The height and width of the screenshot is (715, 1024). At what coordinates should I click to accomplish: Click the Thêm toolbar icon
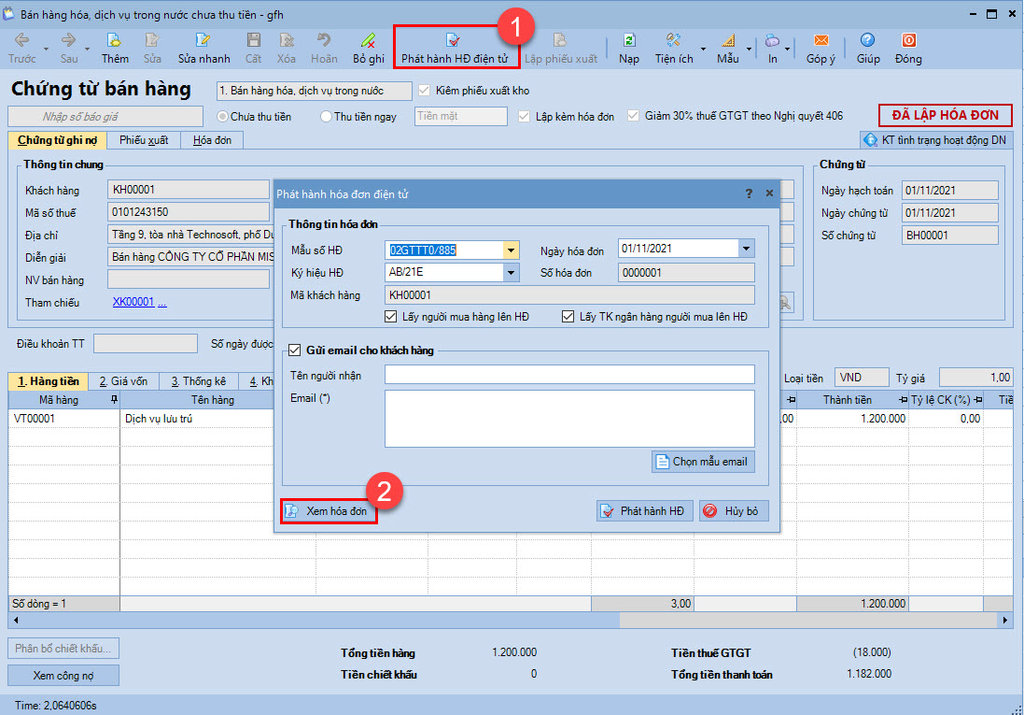pyautogui.click(x=115, y=48)
